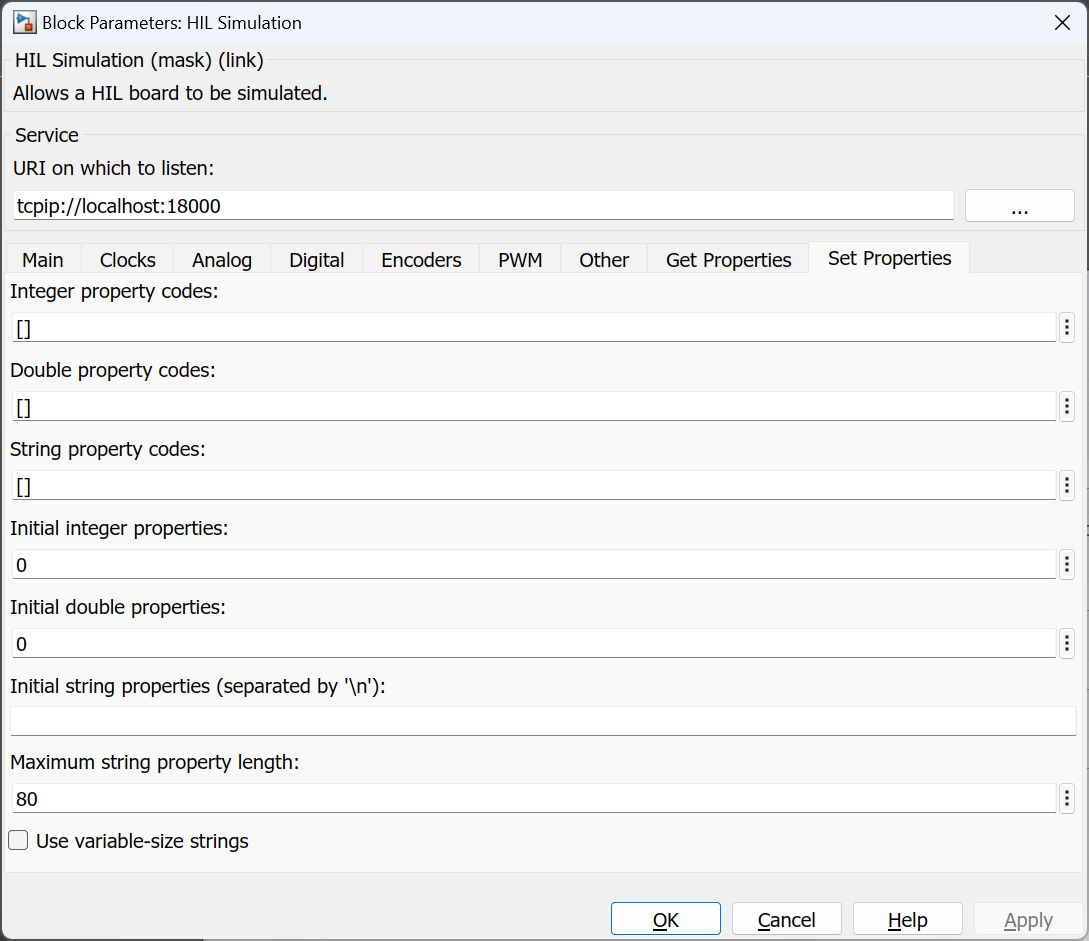This screenshot has height=941, width=1089.
Task: Open options menu for Initial integer properties
Action: click(1066, 565)
